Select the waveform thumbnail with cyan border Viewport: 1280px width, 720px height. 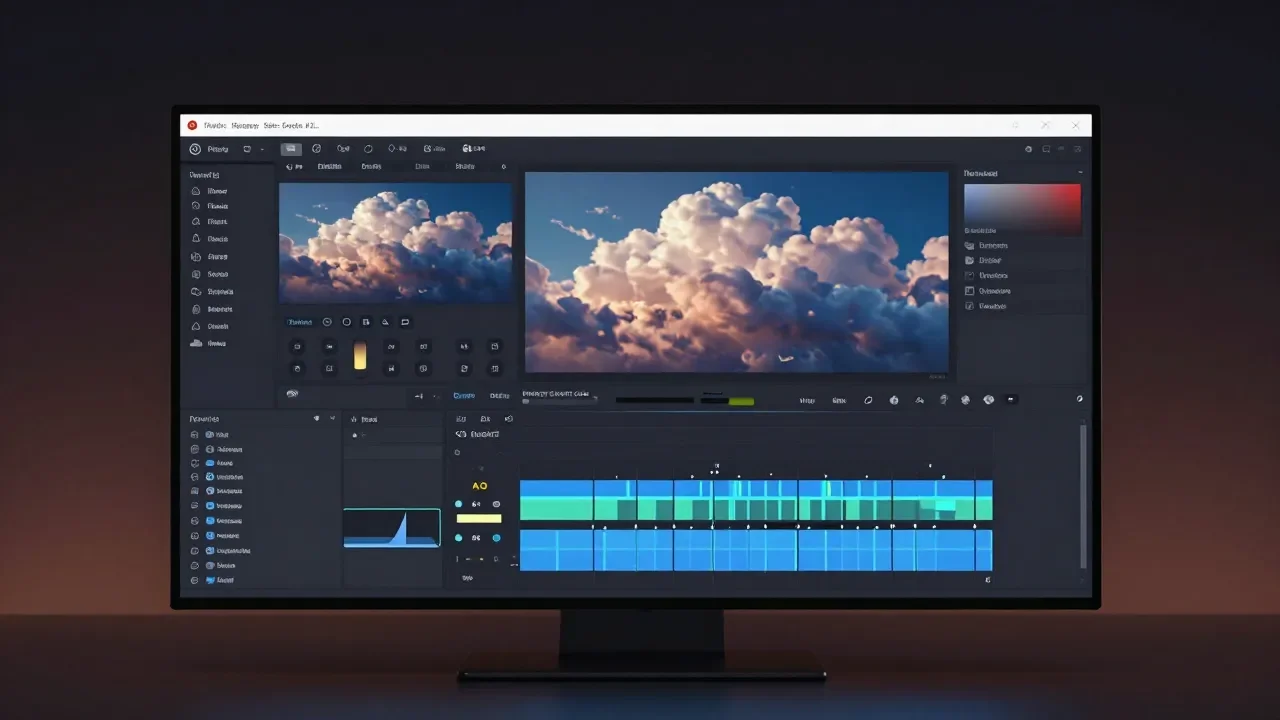[x=392, y=528]
